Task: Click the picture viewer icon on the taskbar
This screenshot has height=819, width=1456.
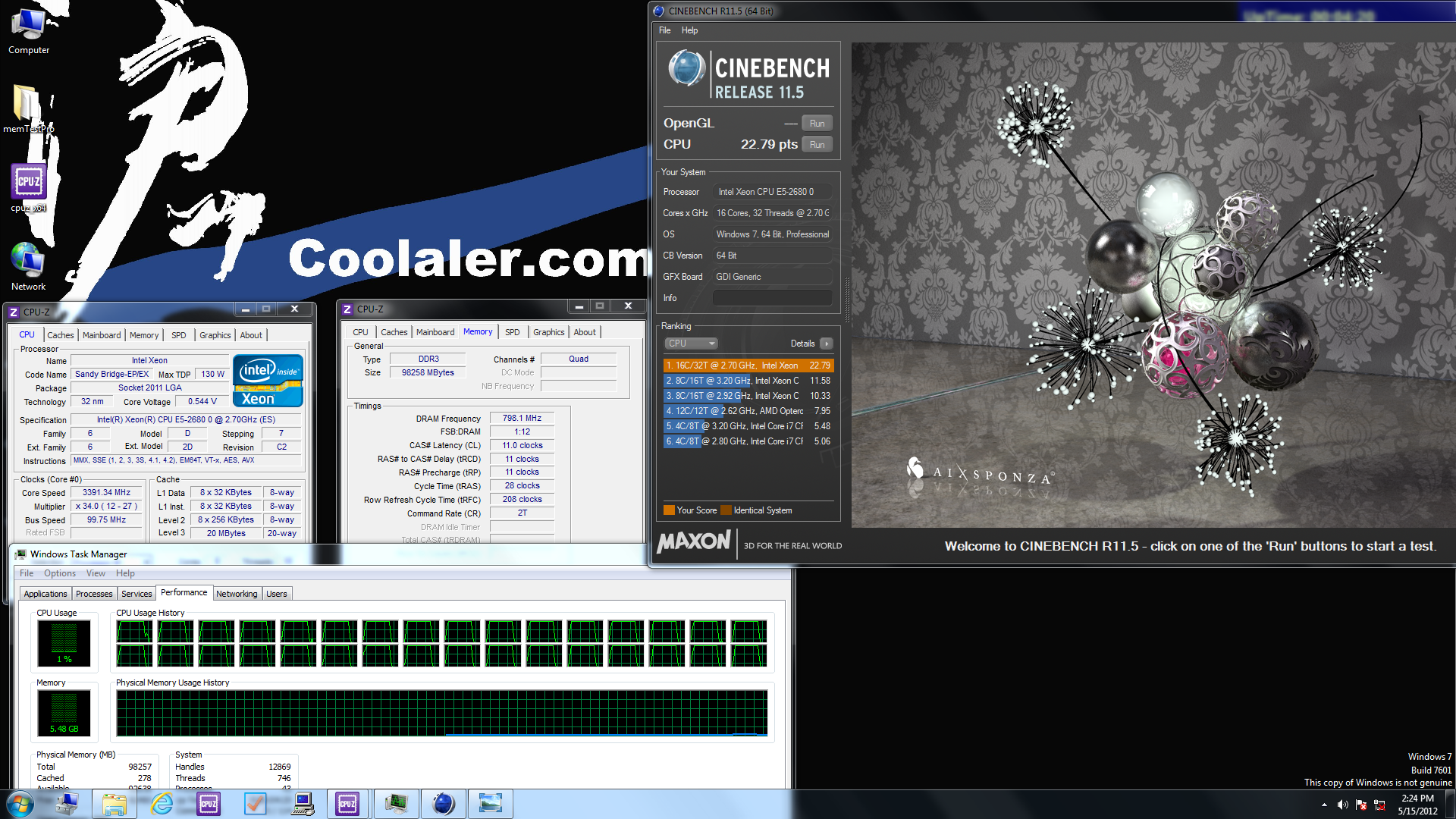Action: tap(490, 804)
